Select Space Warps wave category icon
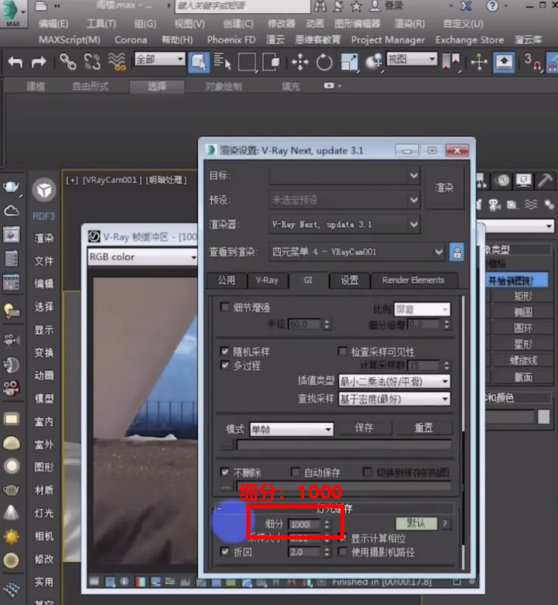 click(x=531, y=204)
